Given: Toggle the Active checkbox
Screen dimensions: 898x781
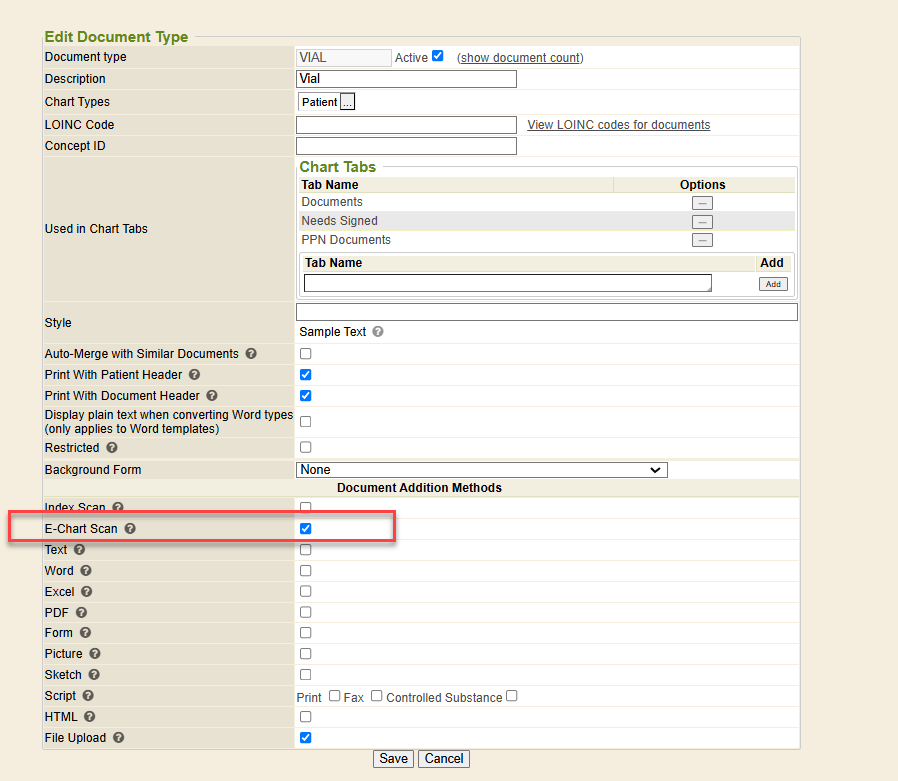Looking at the screenshot, I should tap(437, 56).
